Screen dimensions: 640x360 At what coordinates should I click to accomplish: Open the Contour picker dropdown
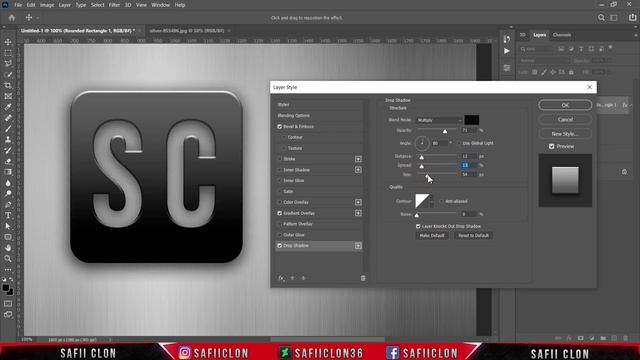click(x=431, y=201)
